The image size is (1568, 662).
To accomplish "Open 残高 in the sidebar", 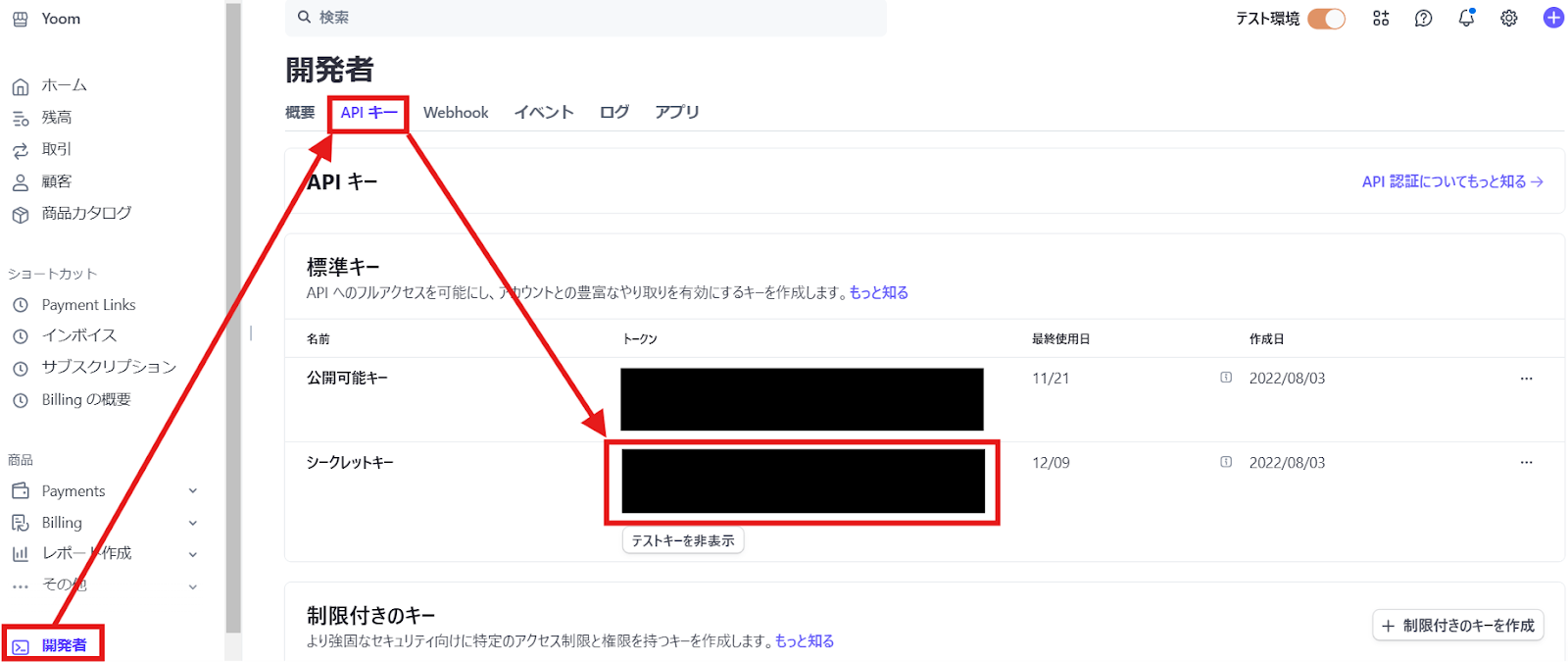I will point(57,118).
